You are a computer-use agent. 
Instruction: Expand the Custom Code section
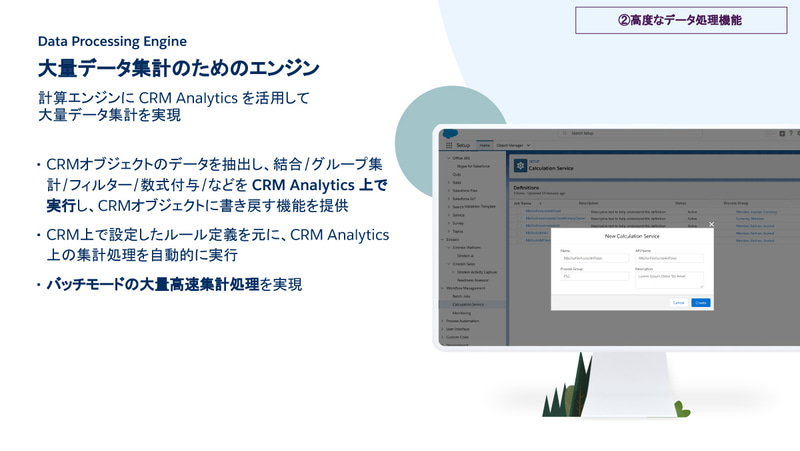click(x=442, y=337)
